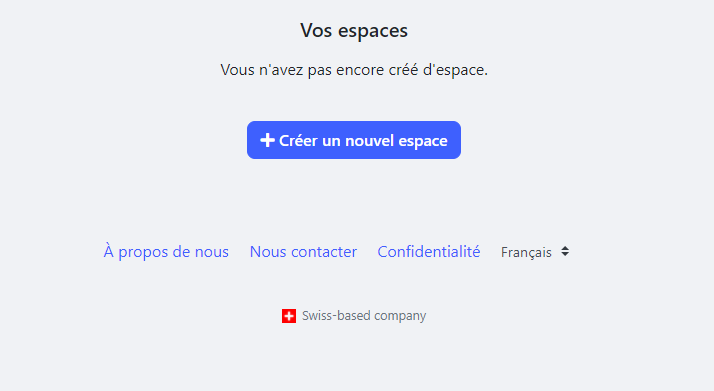Open the À propos de nous link
The image size is (714, 391).
pyautogui.click(x=166, y=252)
